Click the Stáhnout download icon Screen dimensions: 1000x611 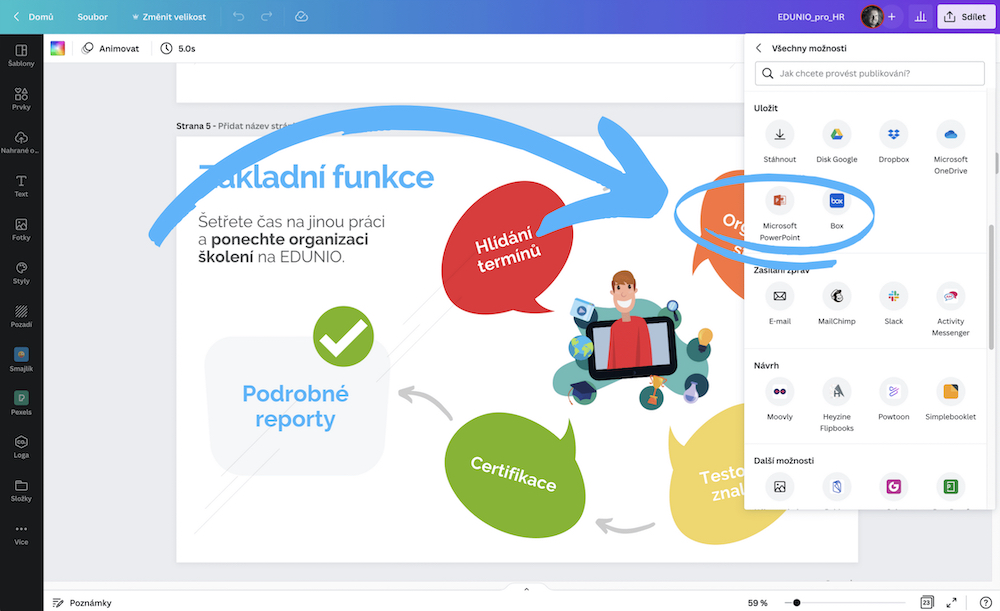pos(779,134)
